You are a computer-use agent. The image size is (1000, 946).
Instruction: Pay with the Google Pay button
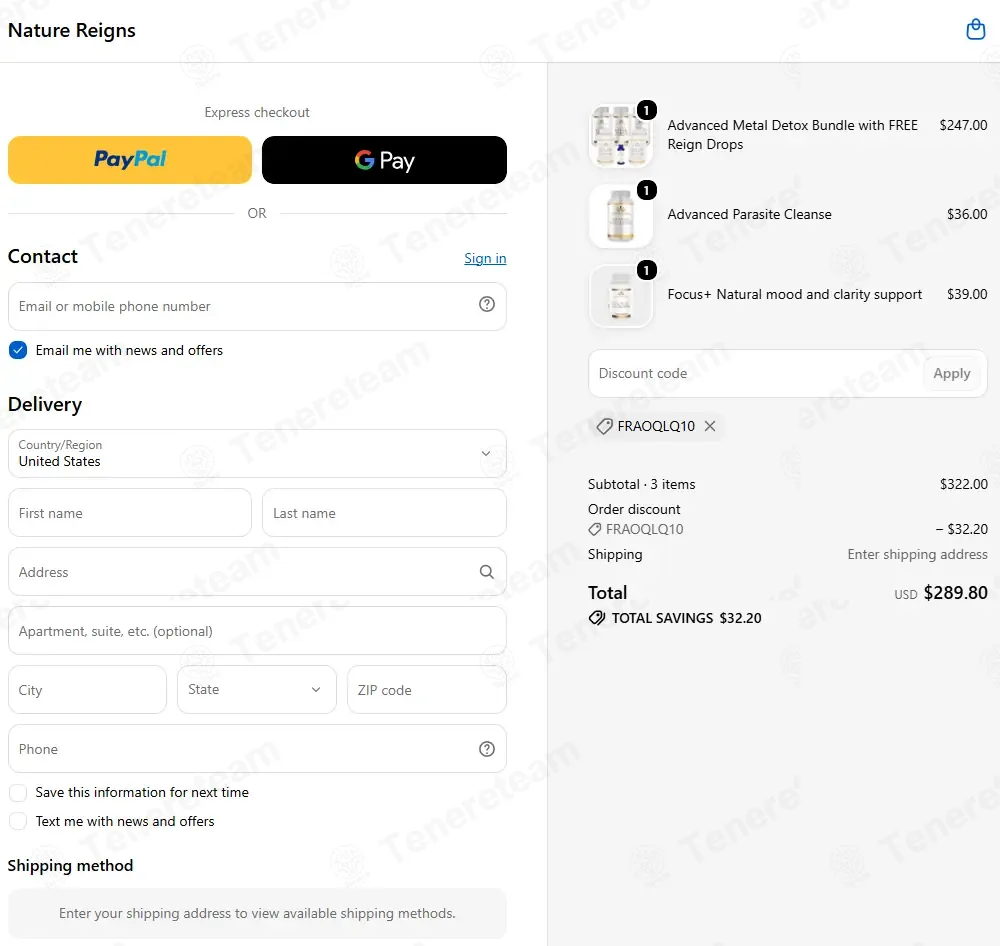point(385,160)
